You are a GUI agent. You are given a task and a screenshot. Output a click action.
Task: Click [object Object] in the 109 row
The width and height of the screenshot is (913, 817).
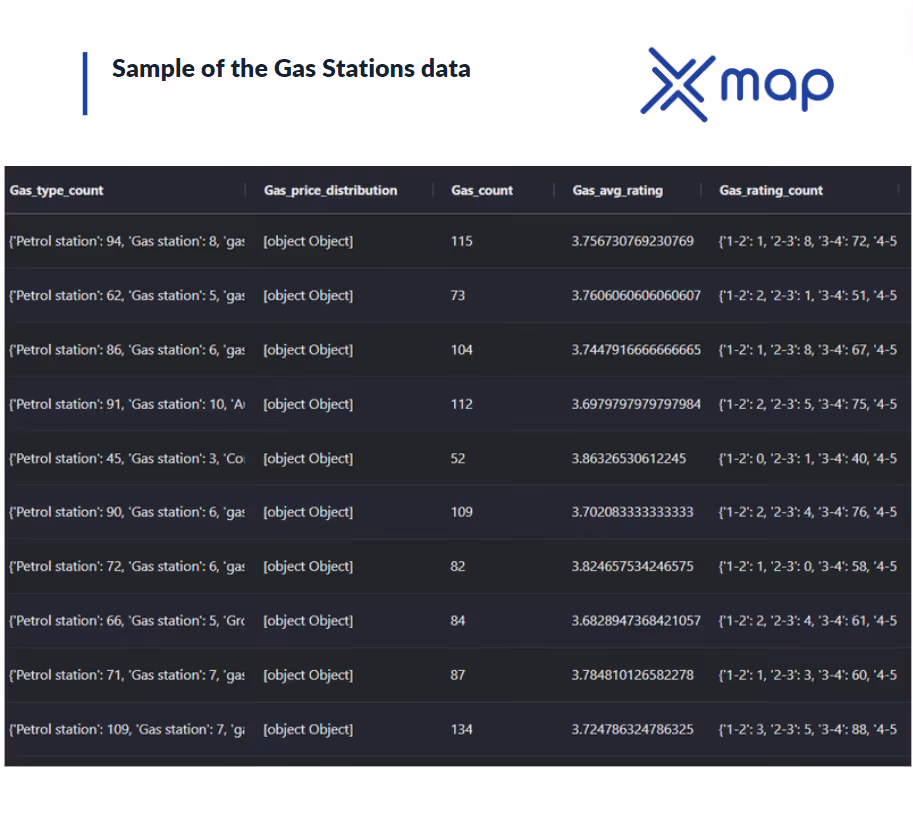pos(308,512)
